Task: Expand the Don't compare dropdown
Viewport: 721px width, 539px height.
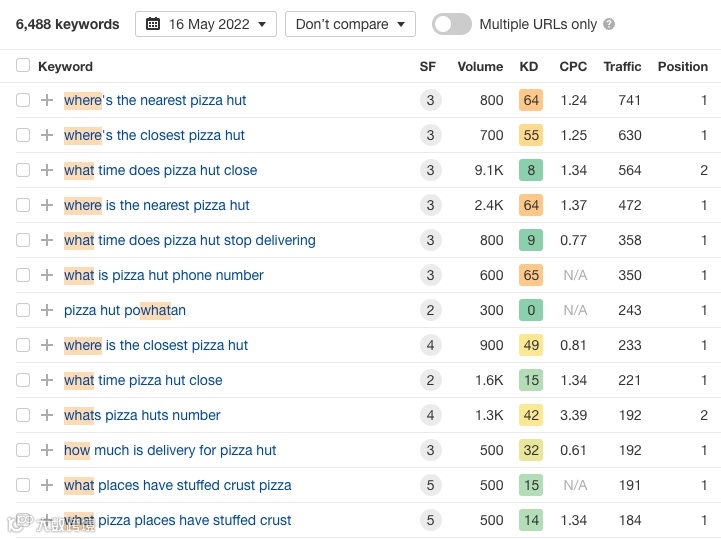Action: point(350,24)
